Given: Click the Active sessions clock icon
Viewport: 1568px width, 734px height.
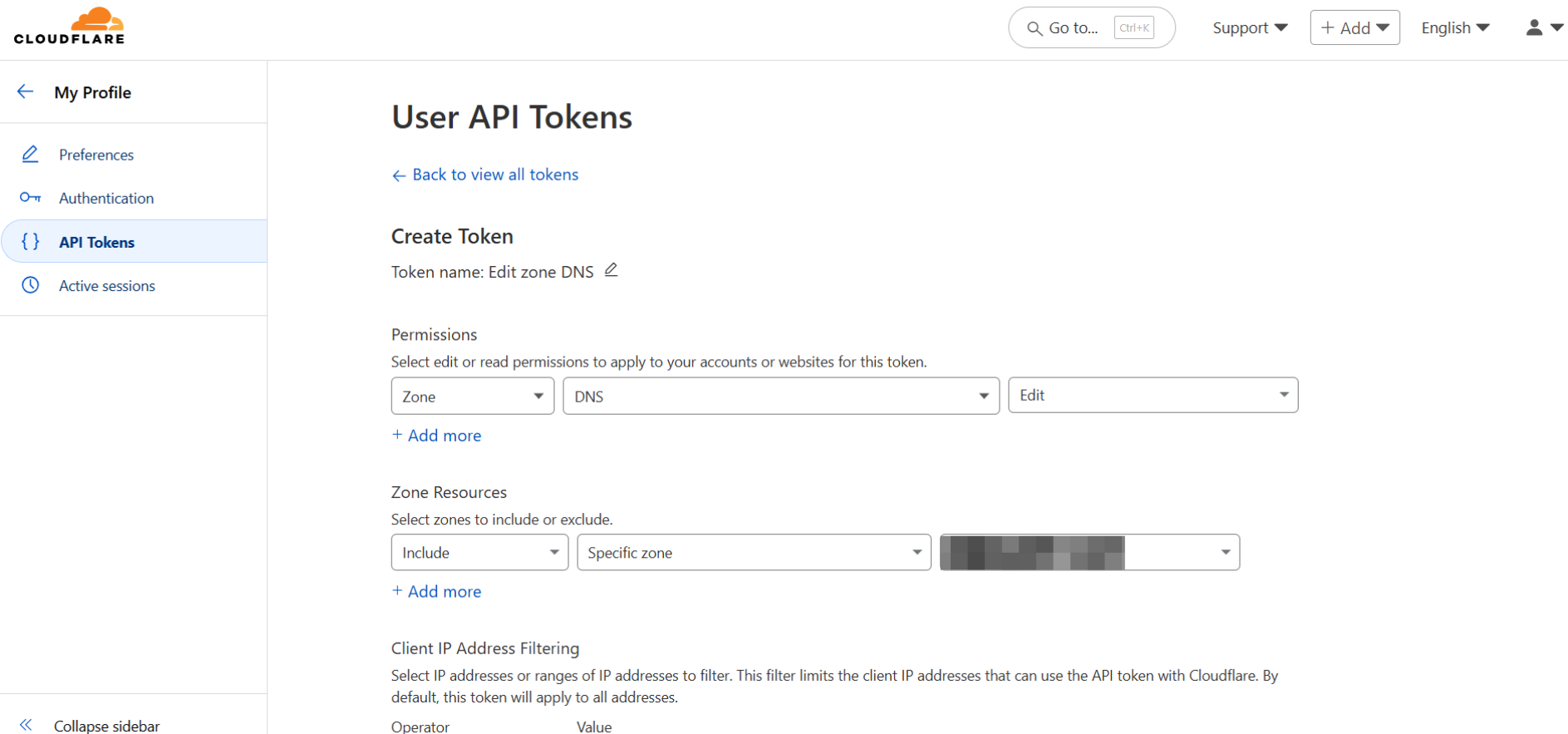Looking at the screenshot, I should pos(30,285).
